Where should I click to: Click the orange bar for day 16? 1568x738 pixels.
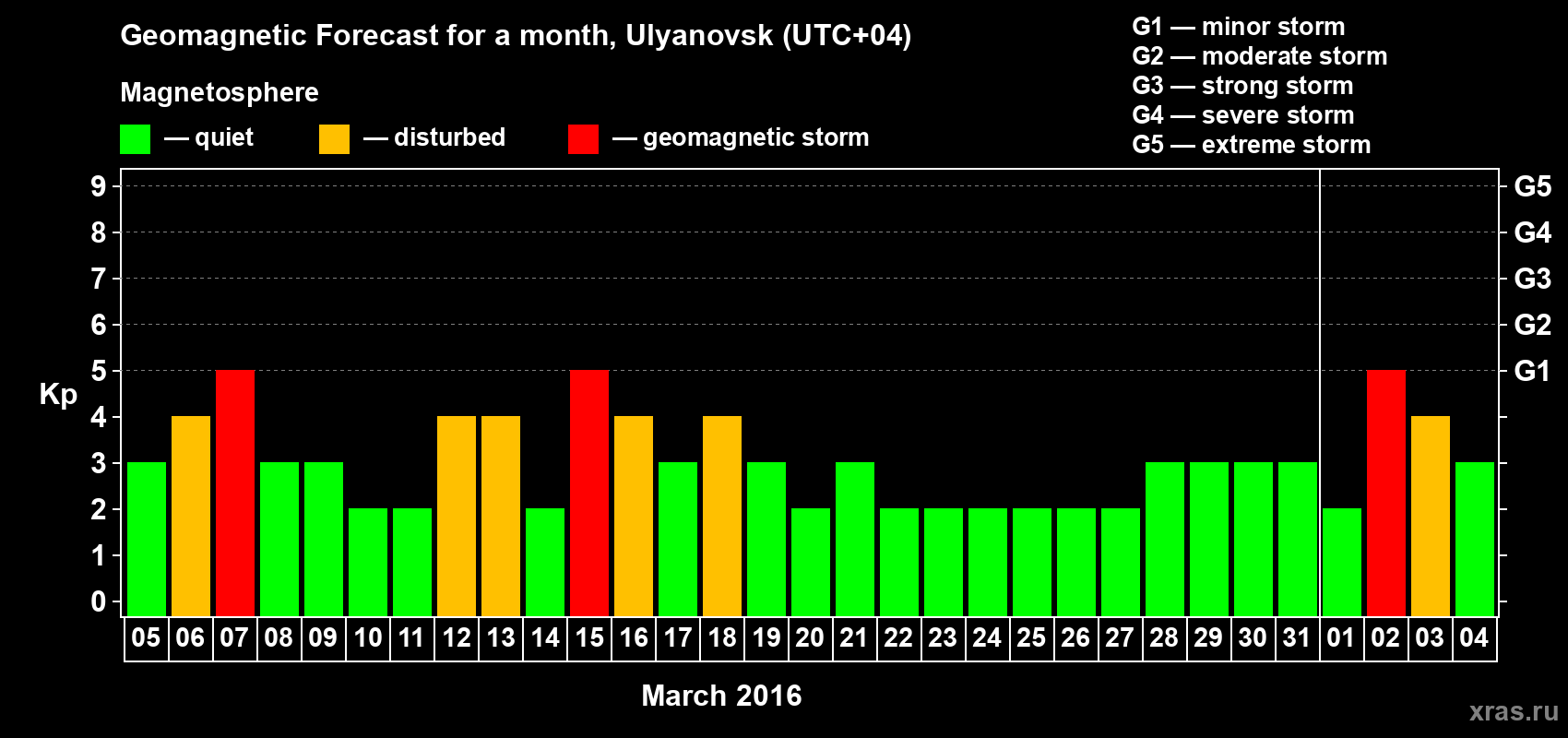coord(634,516)
